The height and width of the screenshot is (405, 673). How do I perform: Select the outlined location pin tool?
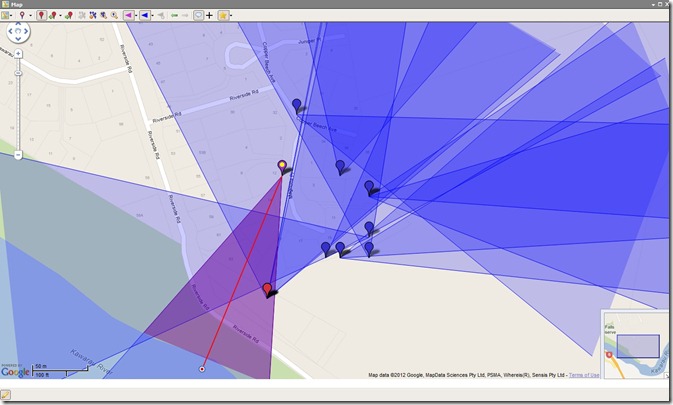tap(22, 15)
